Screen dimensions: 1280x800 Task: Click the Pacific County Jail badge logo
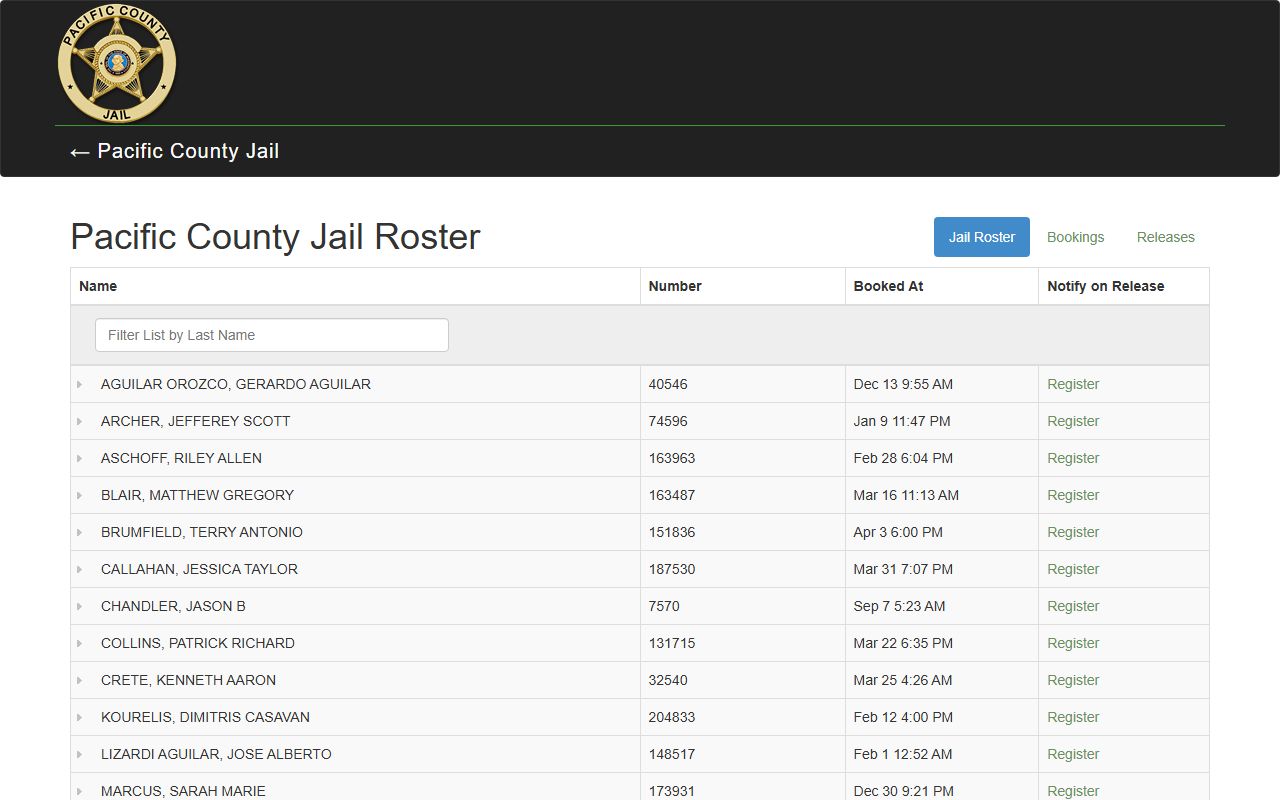pos(117,63)
